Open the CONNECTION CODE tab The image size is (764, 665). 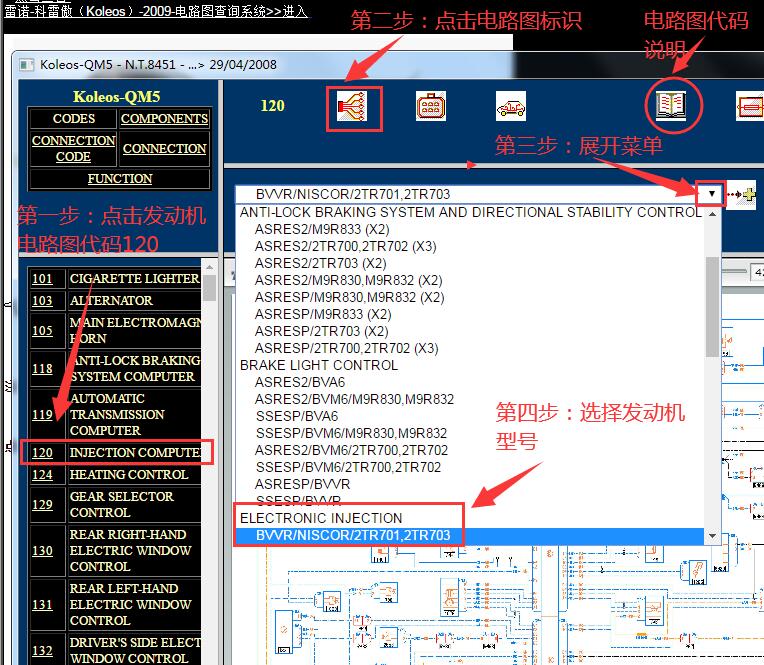74,148
